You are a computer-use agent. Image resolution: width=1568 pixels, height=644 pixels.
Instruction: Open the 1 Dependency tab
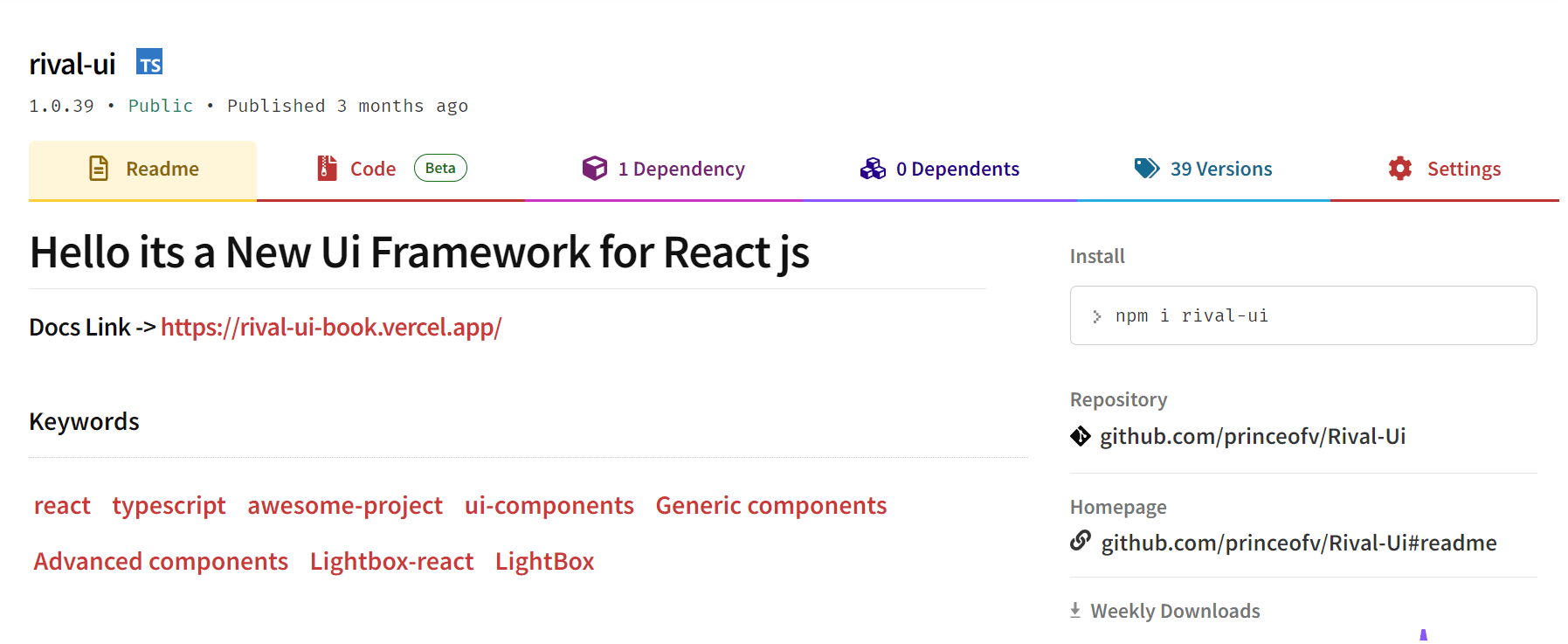(664, 170)
